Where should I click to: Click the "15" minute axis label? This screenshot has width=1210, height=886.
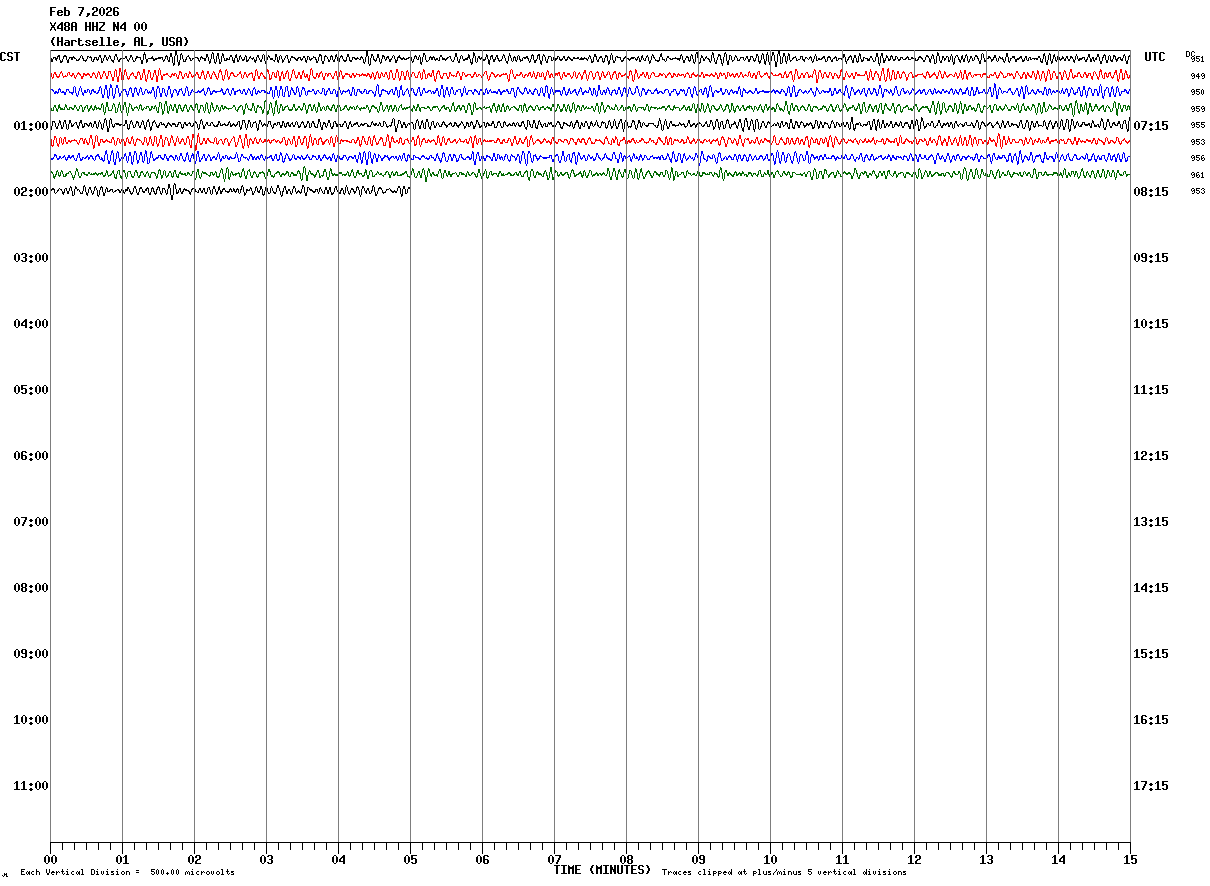click(1130, 860)
